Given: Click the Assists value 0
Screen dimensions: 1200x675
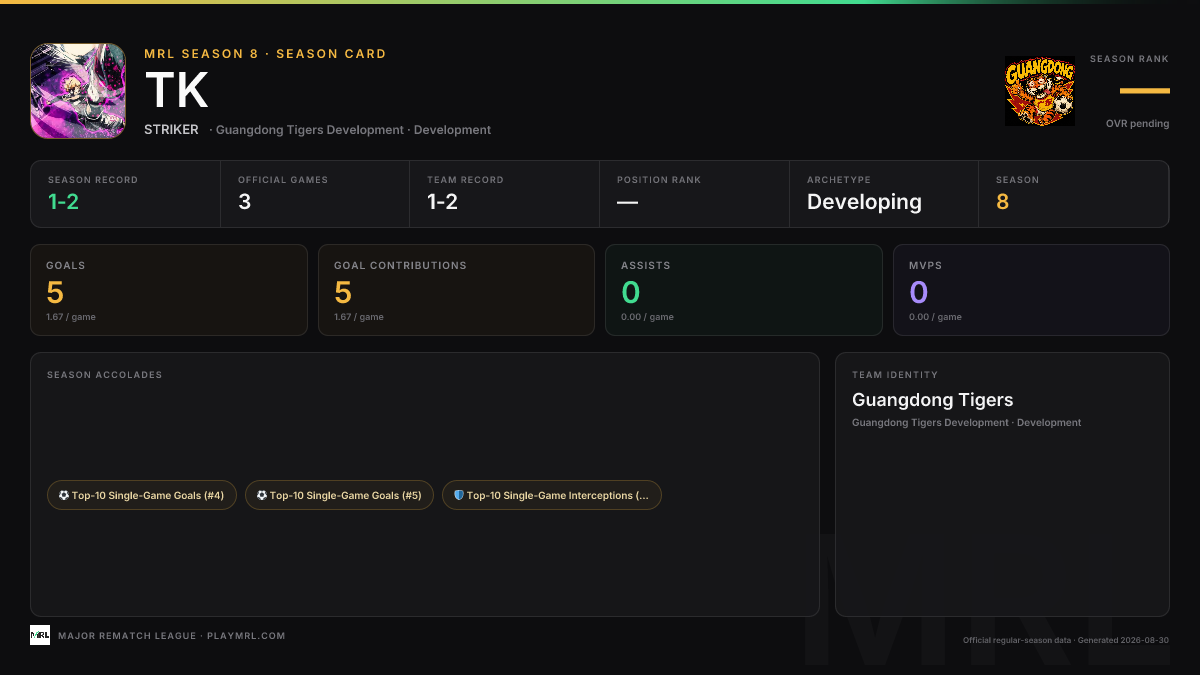Looking at the screenshot, I should 631,293.
